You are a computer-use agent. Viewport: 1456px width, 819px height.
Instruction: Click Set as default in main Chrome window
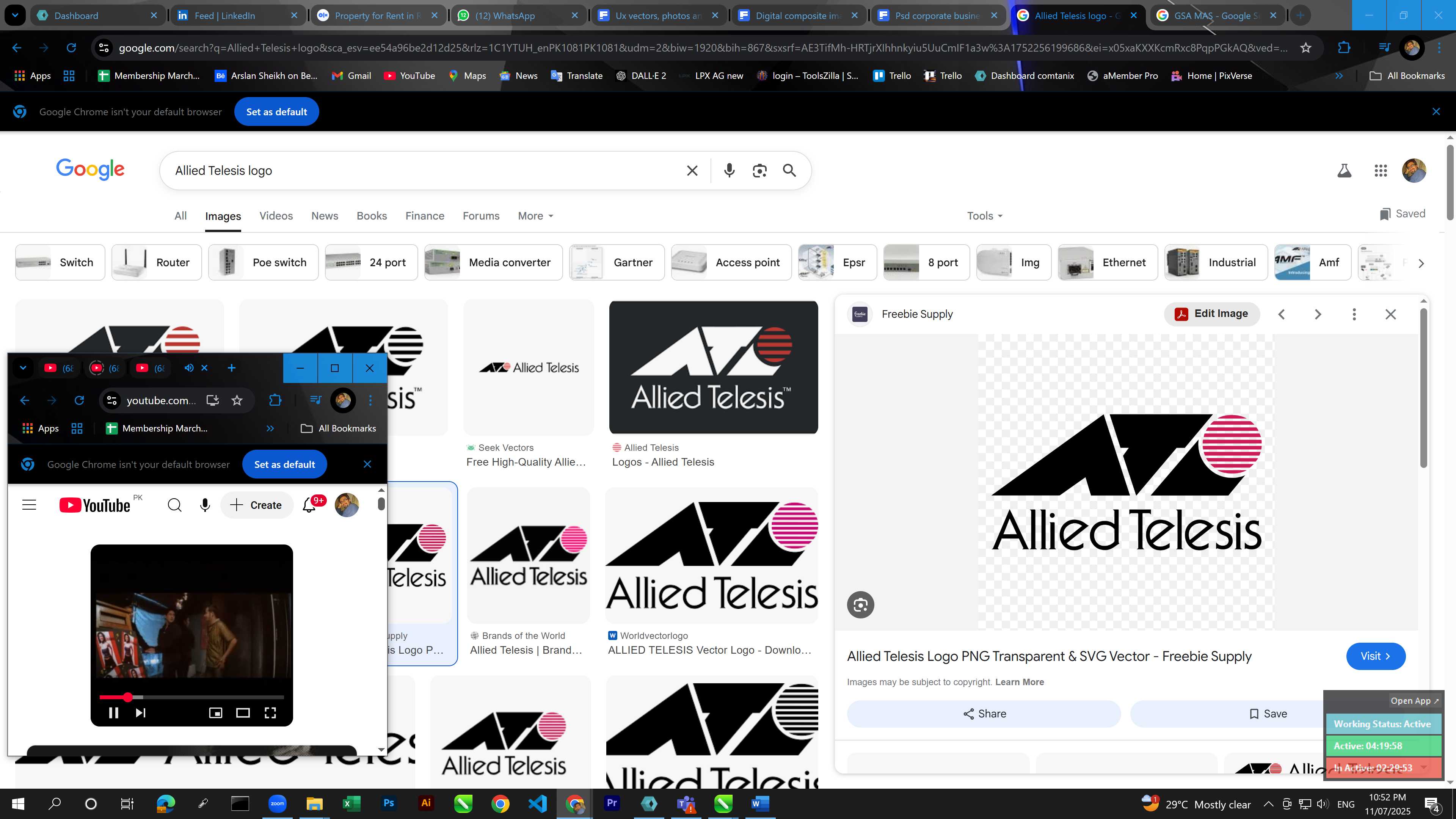click(x=276, y=112)
